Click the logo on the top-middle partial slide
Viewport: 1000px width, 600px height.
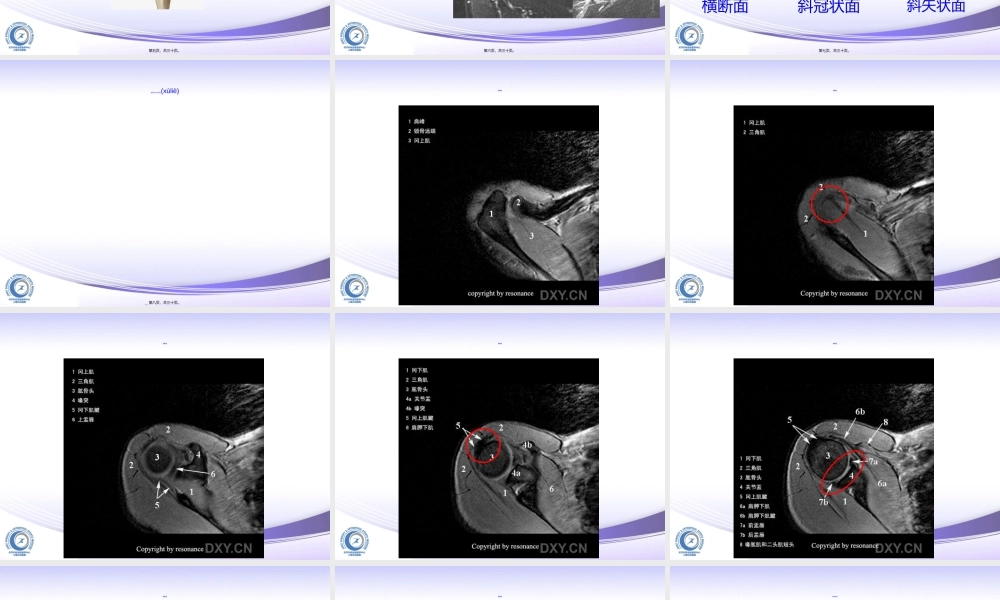(354, 36)
